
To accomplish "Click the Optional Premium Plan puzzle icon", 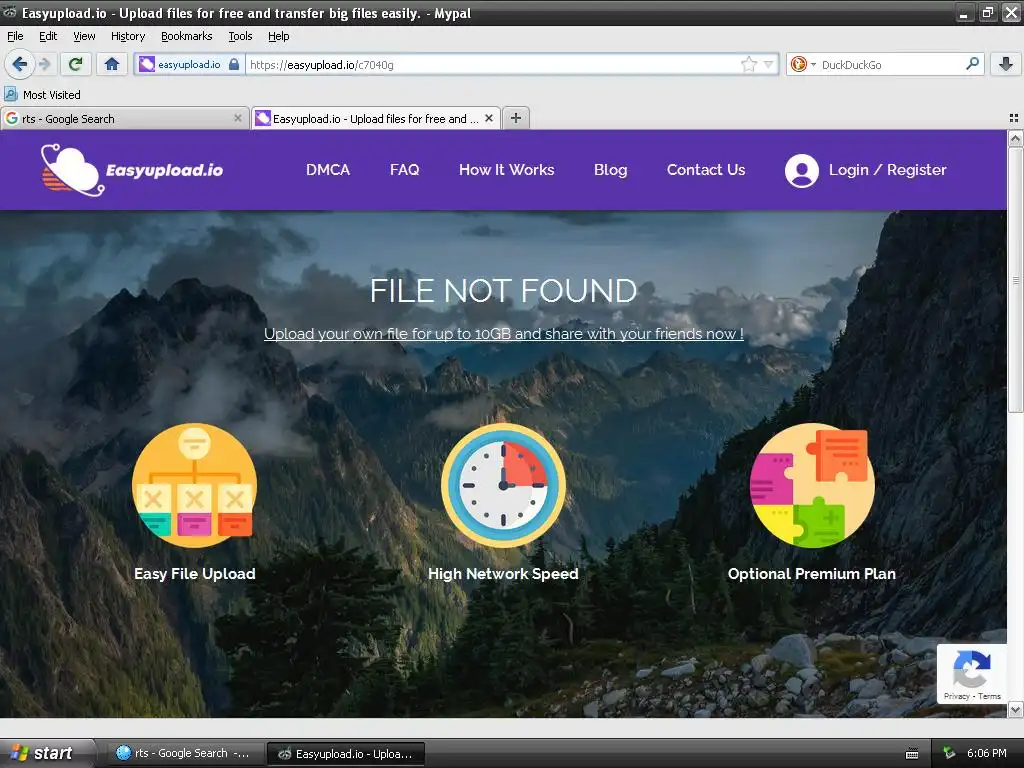I will point(812,485).
